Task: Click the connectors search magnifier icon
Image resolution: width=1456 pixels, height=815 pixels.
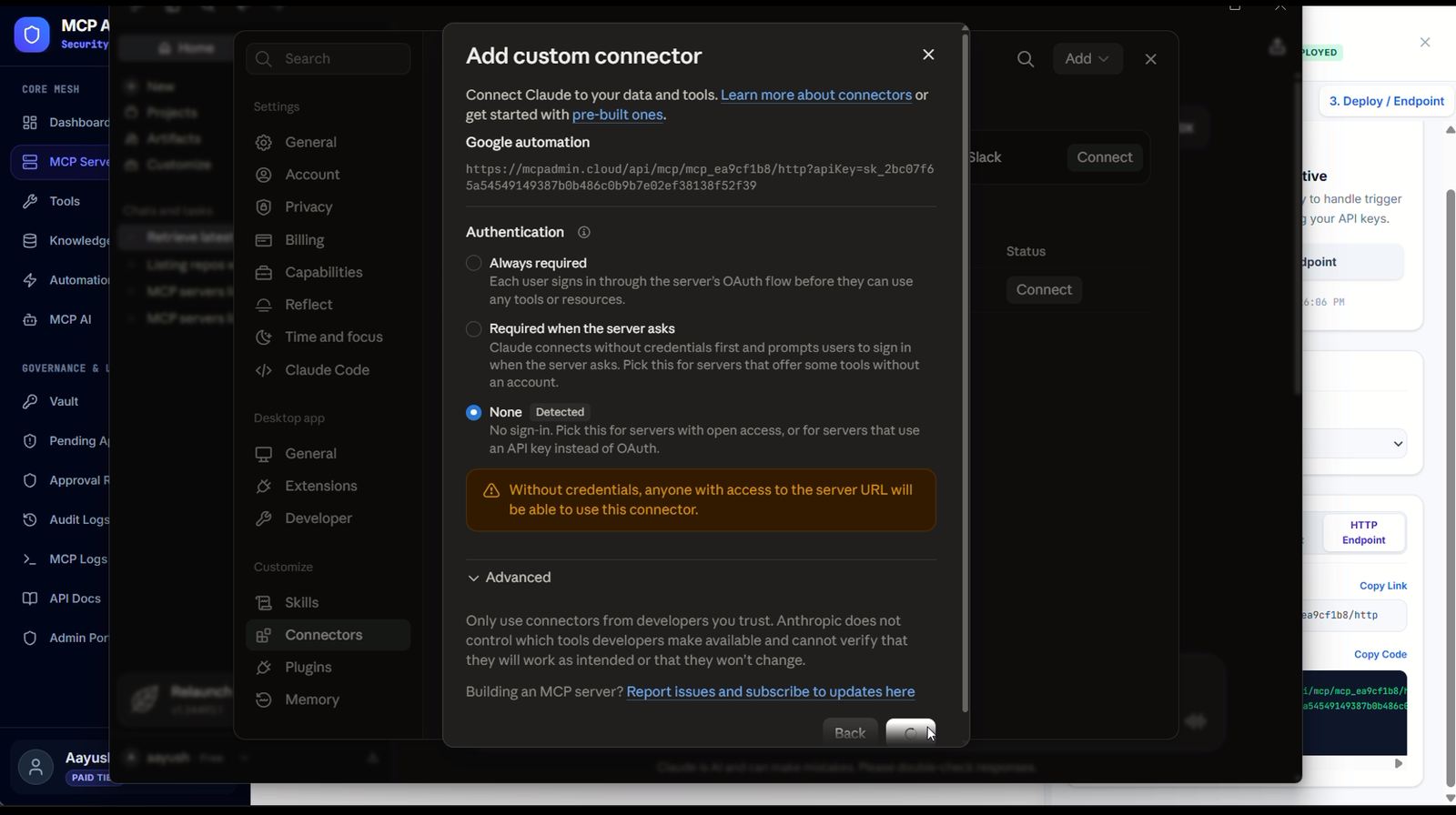Action: point(1026,59)
